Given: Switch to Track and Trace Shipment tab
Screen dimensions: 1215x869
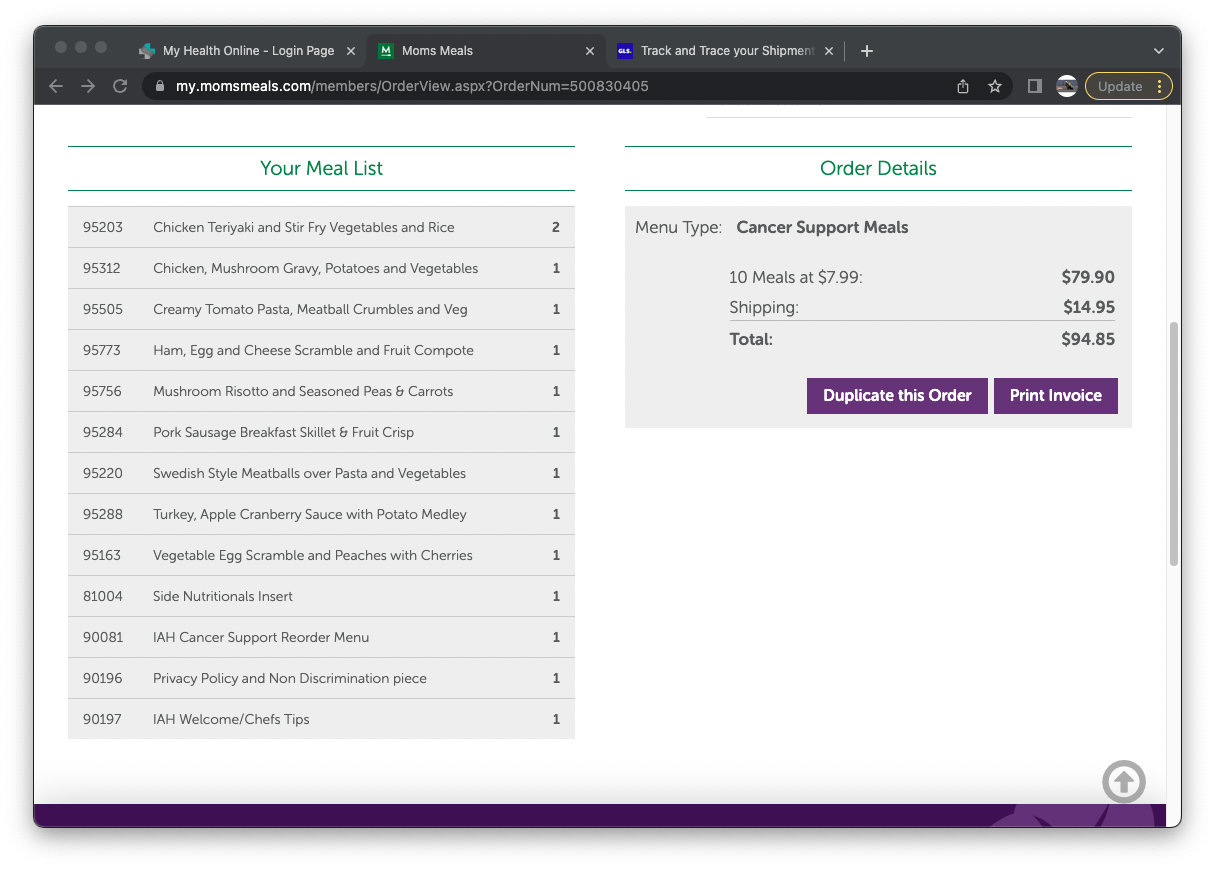Looking at the screenshot, I should (726, 51).
